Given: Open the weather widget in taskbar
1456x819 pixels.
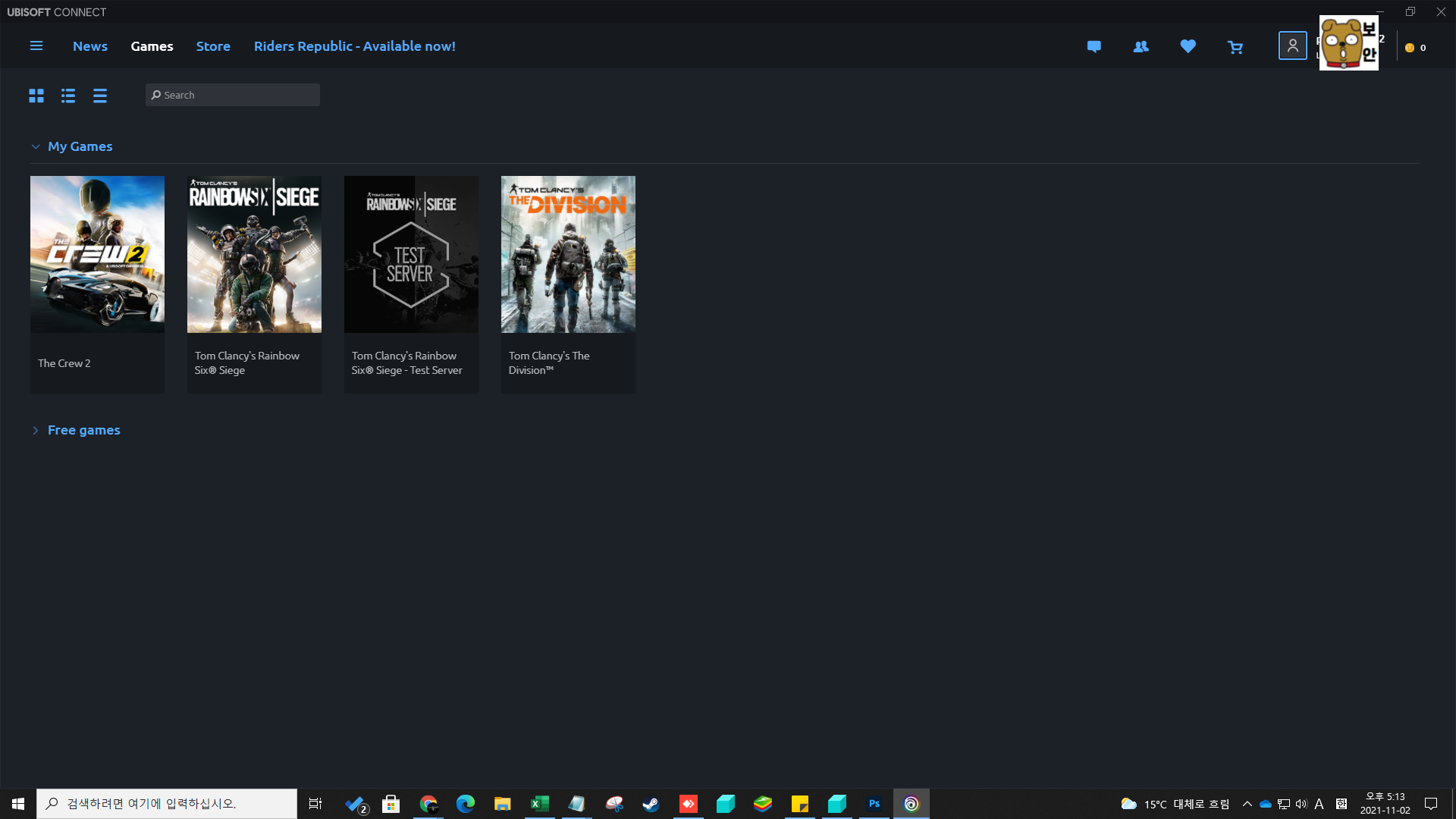Looking at the screenshot, I should tap(1175, 804).
